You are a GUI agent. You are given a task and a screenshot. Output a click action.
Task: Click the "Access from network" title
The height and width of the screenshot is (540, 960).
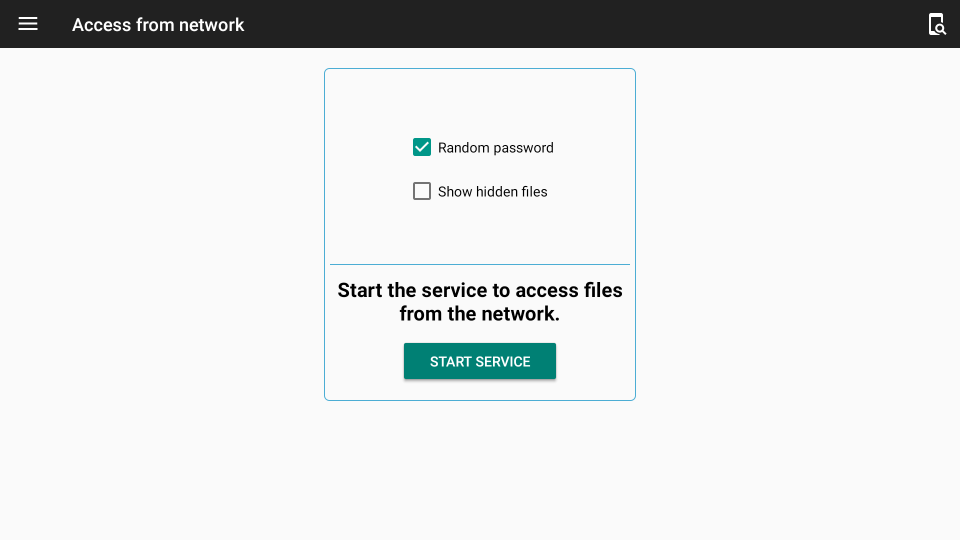[158, 25]
